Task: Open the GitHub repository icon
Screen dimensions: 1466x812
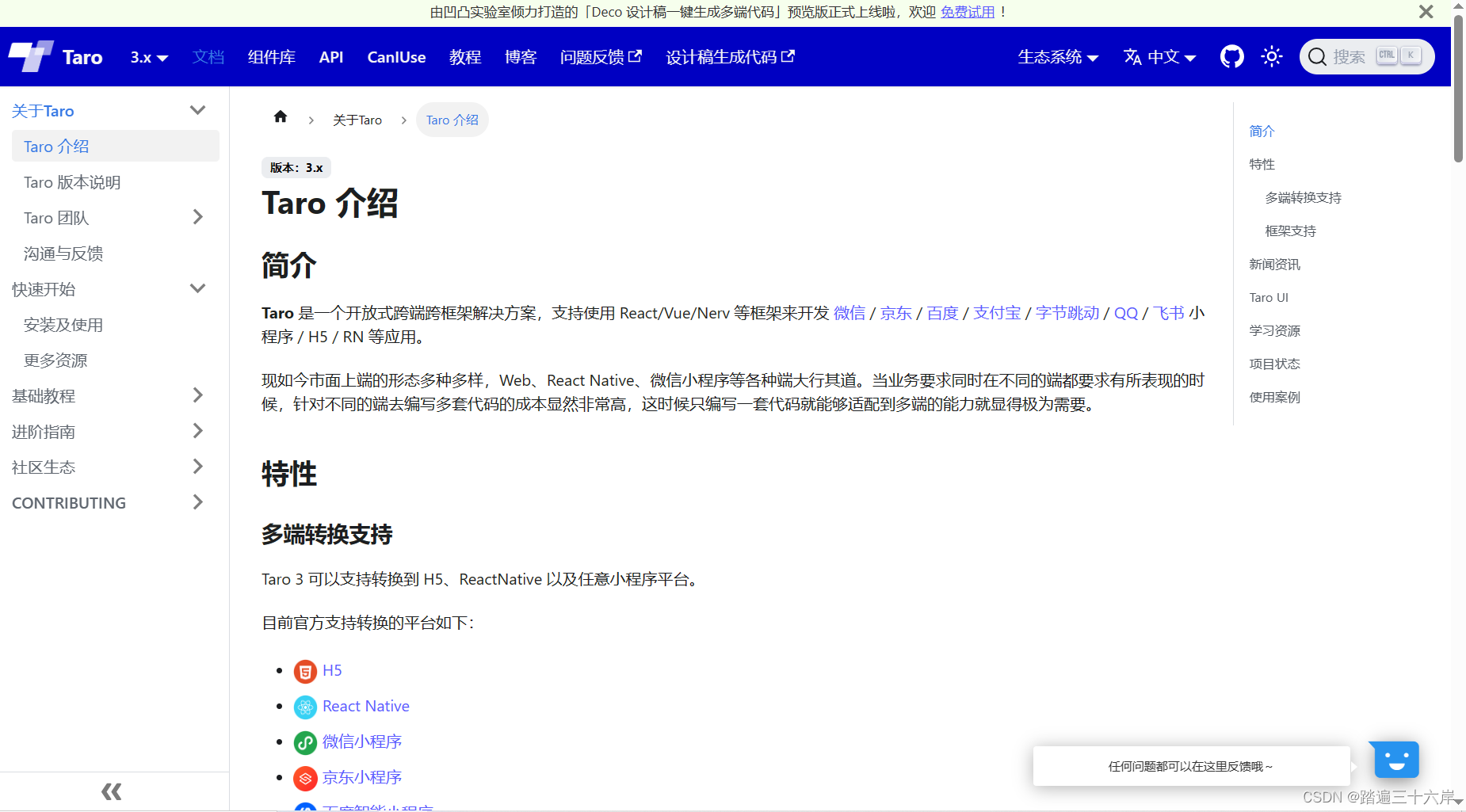Action: 1232,56
